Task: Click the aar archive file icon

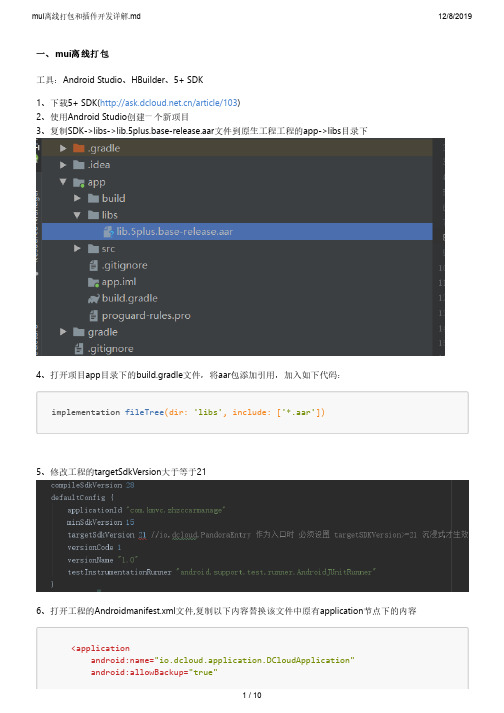Action: [x=108, y=232]
